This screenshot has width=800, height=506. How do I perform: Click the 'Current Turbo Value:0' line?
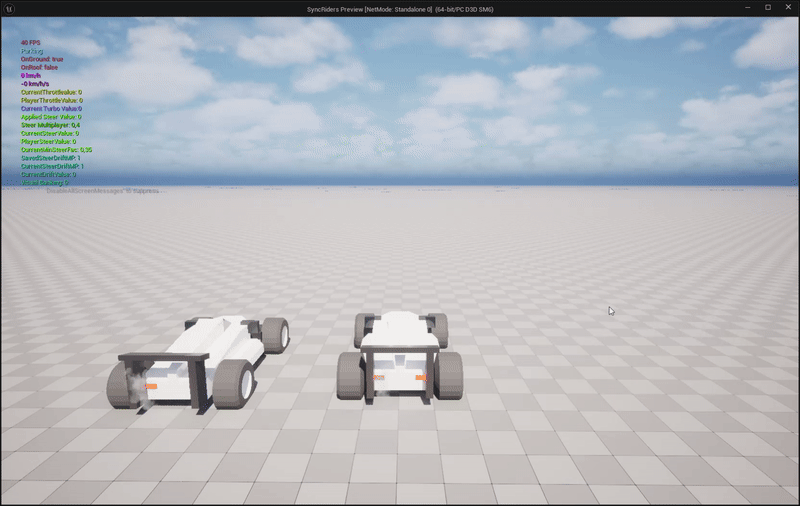pos(51,109)
